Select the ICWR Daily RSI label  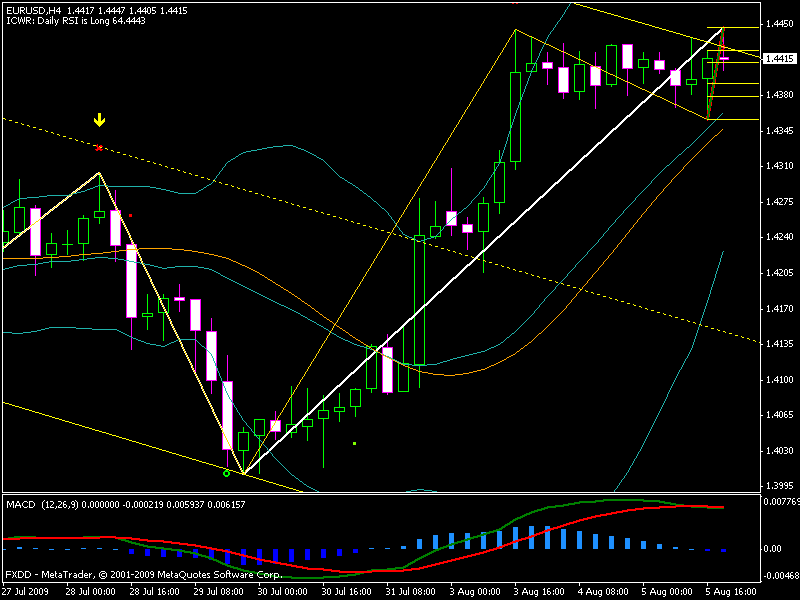pyautogui.click(x=75, y=20)
